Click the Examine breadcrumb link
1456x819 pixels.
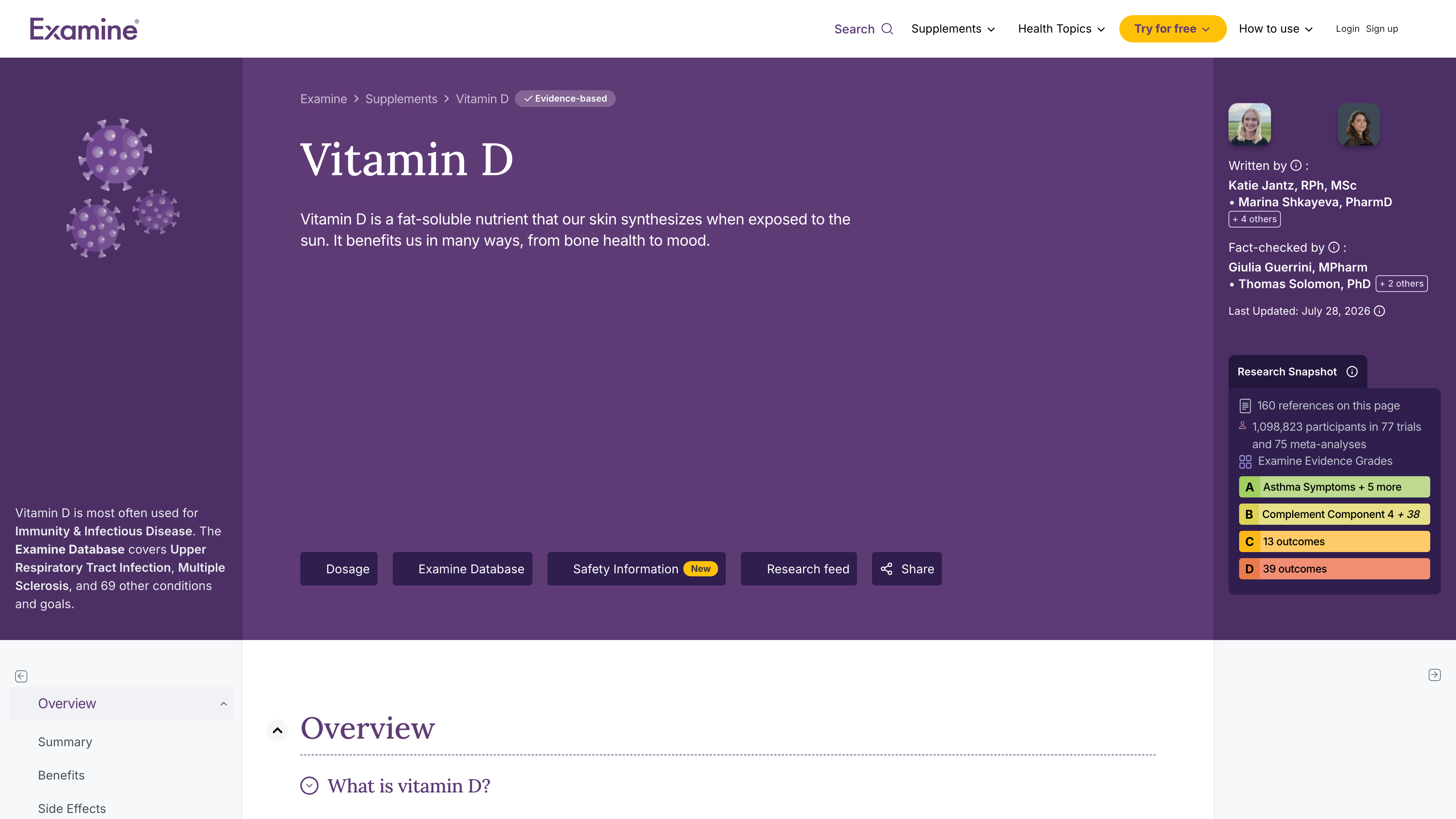tap(323, 99)
